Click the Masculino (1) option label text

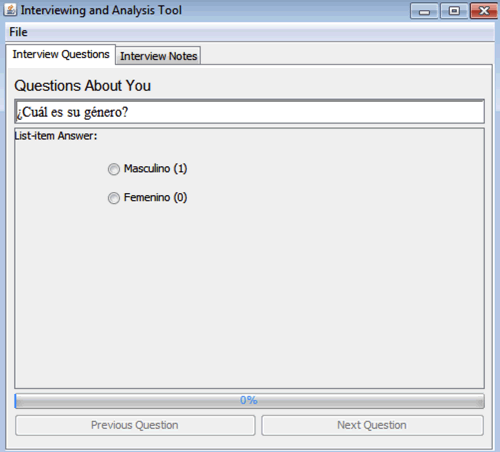point(155,168)
